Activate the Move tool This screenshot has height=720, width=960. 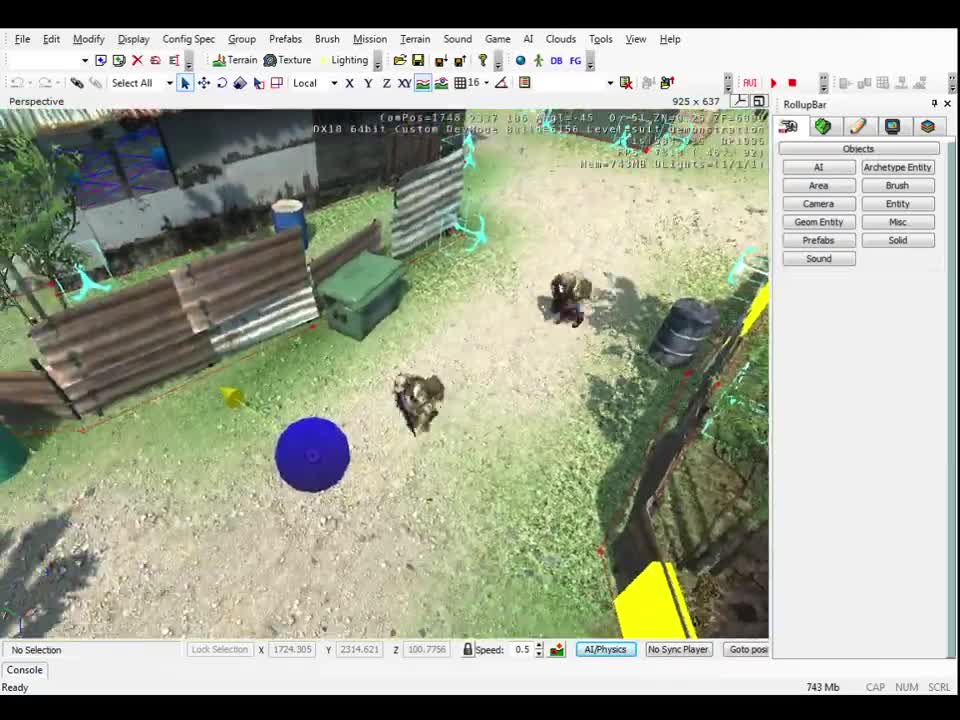click(x=204, y=83)
